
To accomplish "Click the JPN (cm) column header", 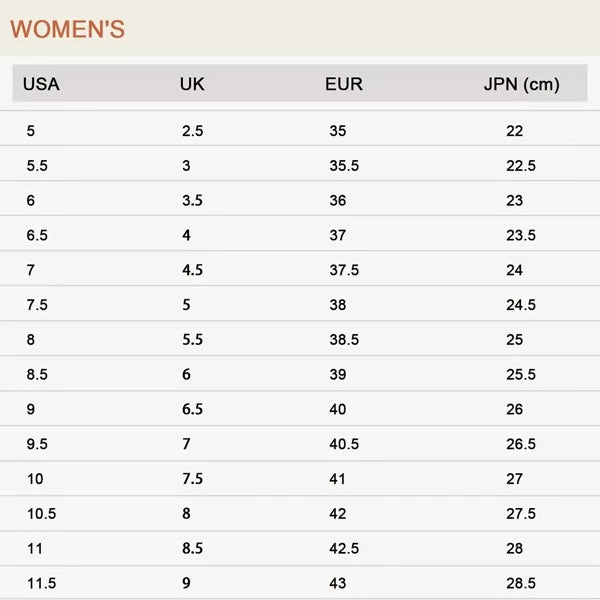I will coord(521,84).
